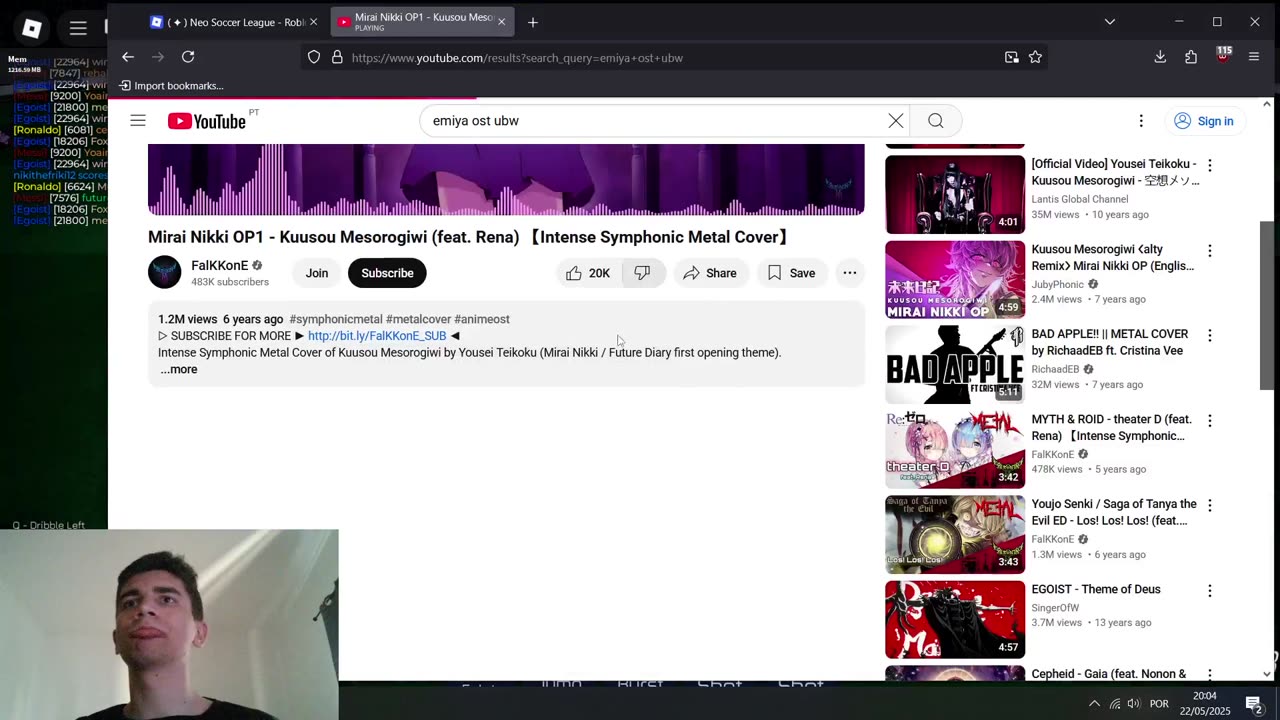
Task: Open options for MYTH & ROID theater D
Action: click(1210, 420)
